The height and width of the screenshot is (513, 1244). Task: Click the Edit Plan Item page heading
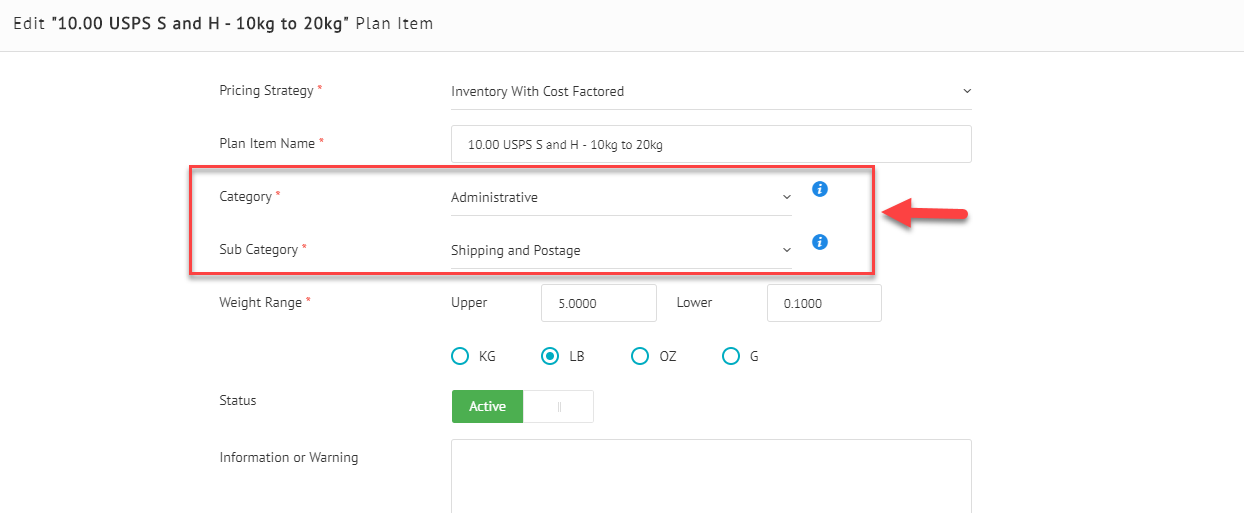click(223, 23)
